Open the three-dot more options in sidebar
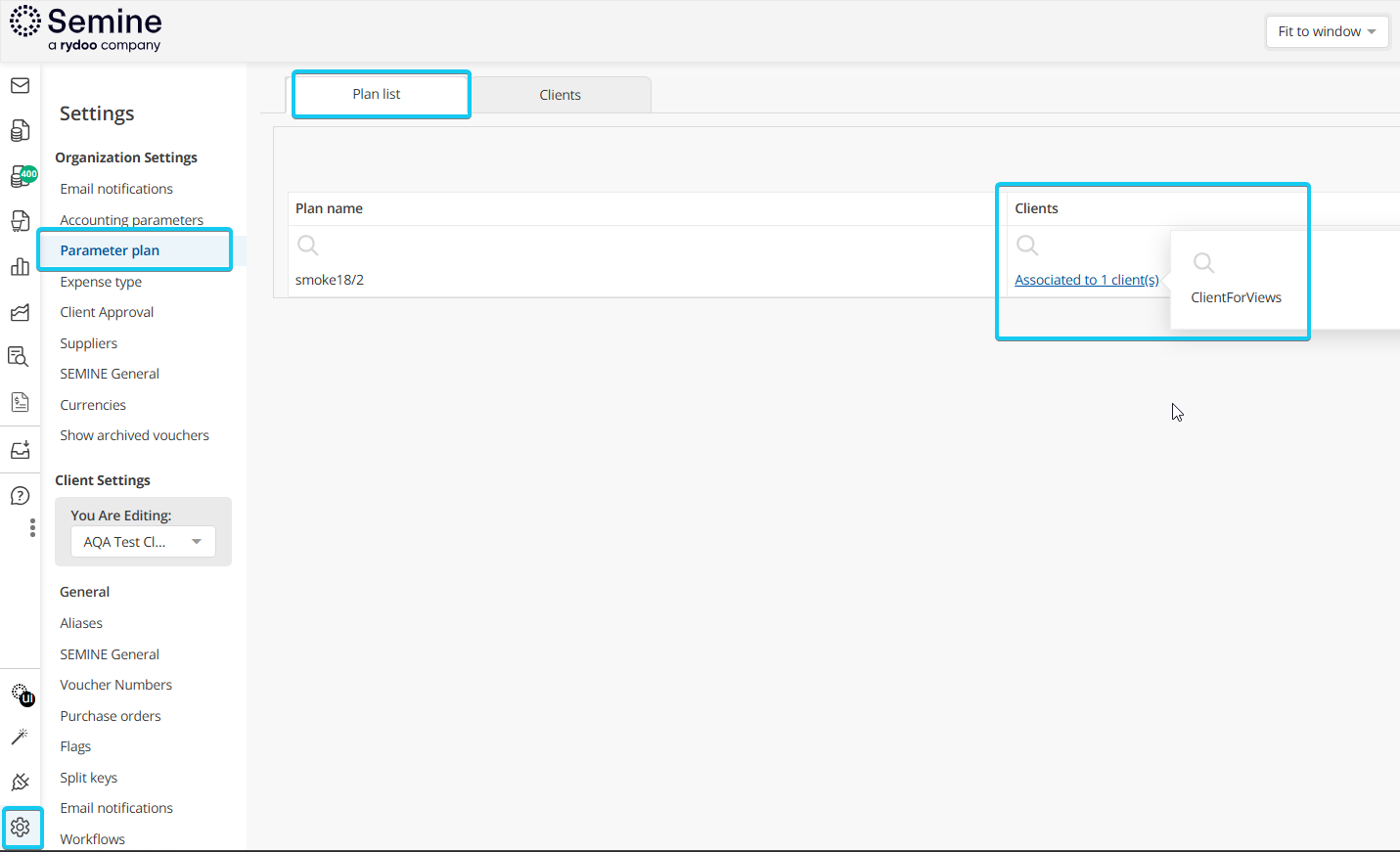This screenshot has height=852, width=1400. tap(32, 528)
